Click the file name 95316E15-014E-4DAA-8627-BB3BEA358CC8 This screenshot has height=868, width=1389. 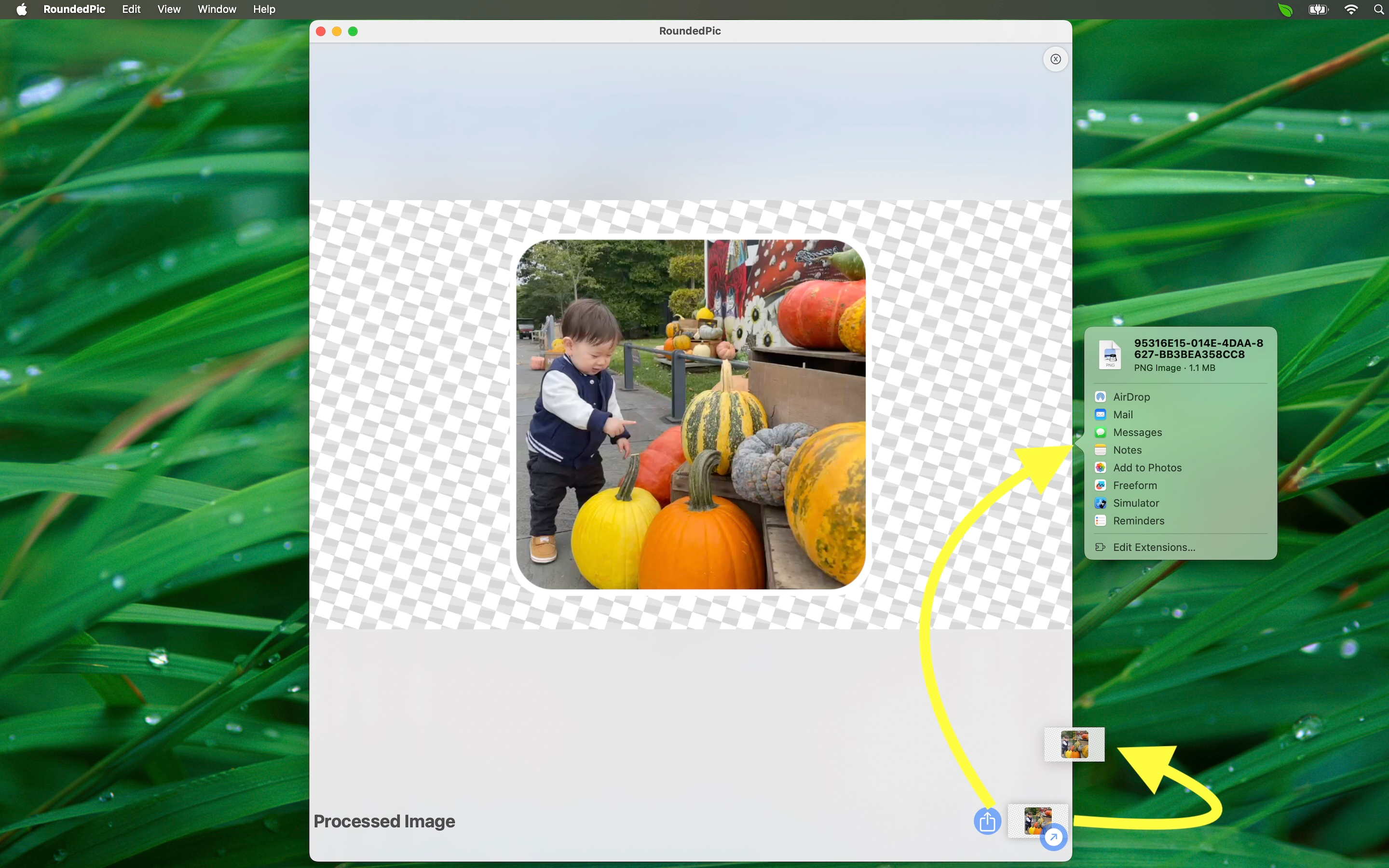(1198, 349)
